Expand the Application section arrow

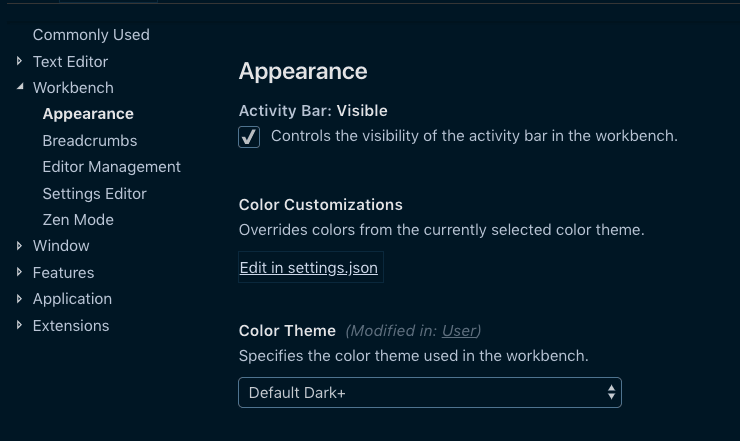(19, 298)
